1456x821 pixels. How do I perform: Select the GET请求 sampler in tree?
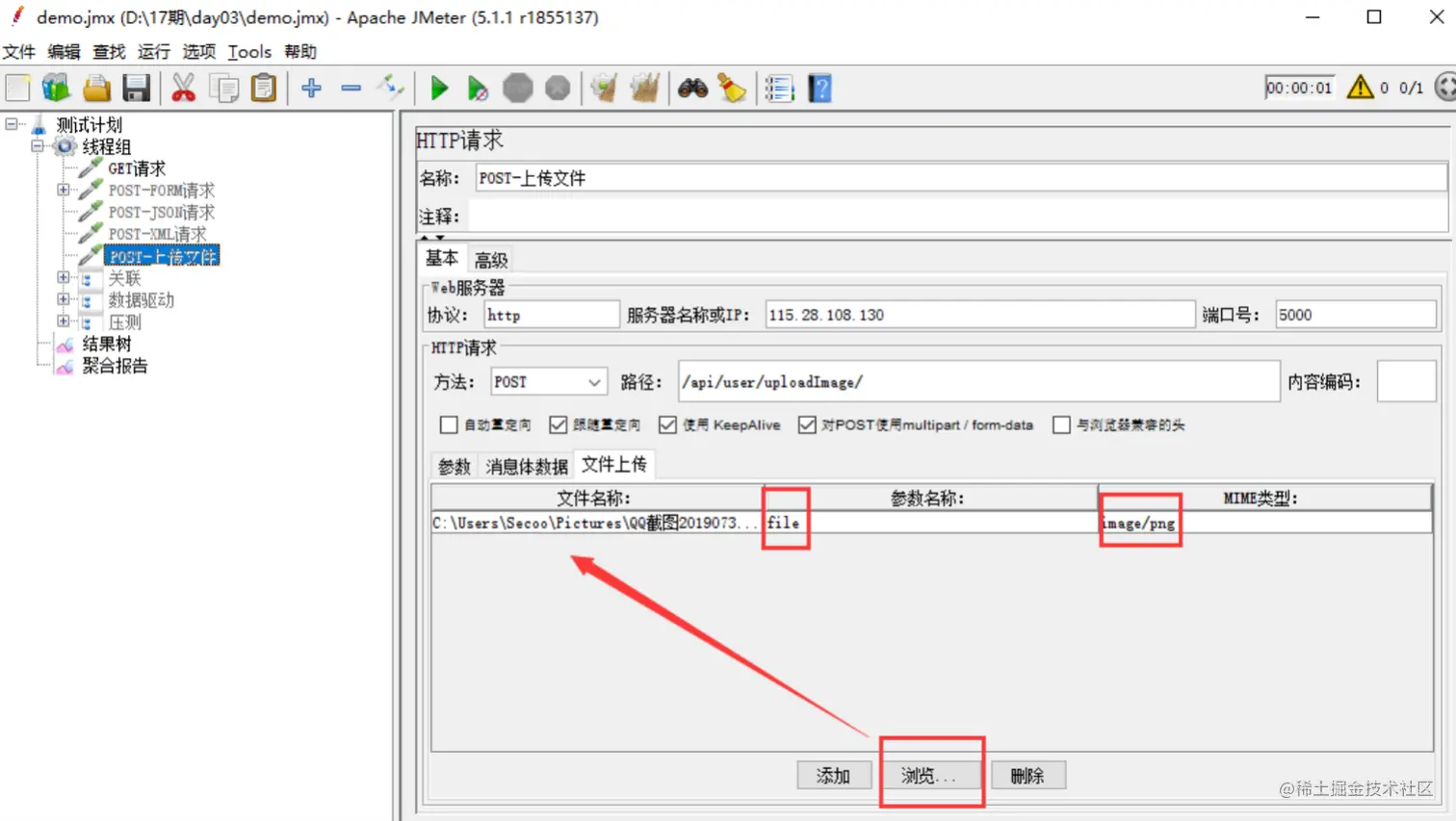pos(137,169)
